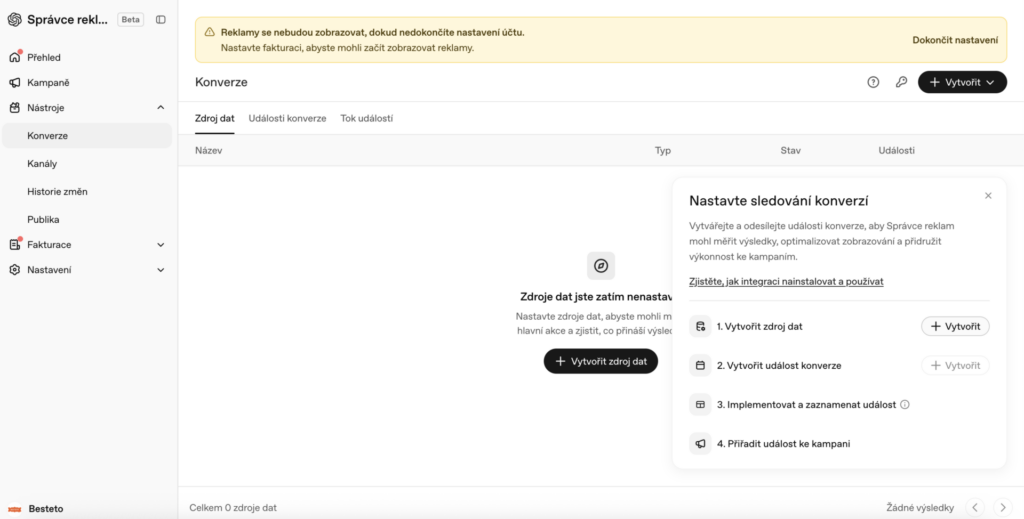Click the compass icon in the empty state
Screen dimensions: 1024x519
(x=601, y=266)
